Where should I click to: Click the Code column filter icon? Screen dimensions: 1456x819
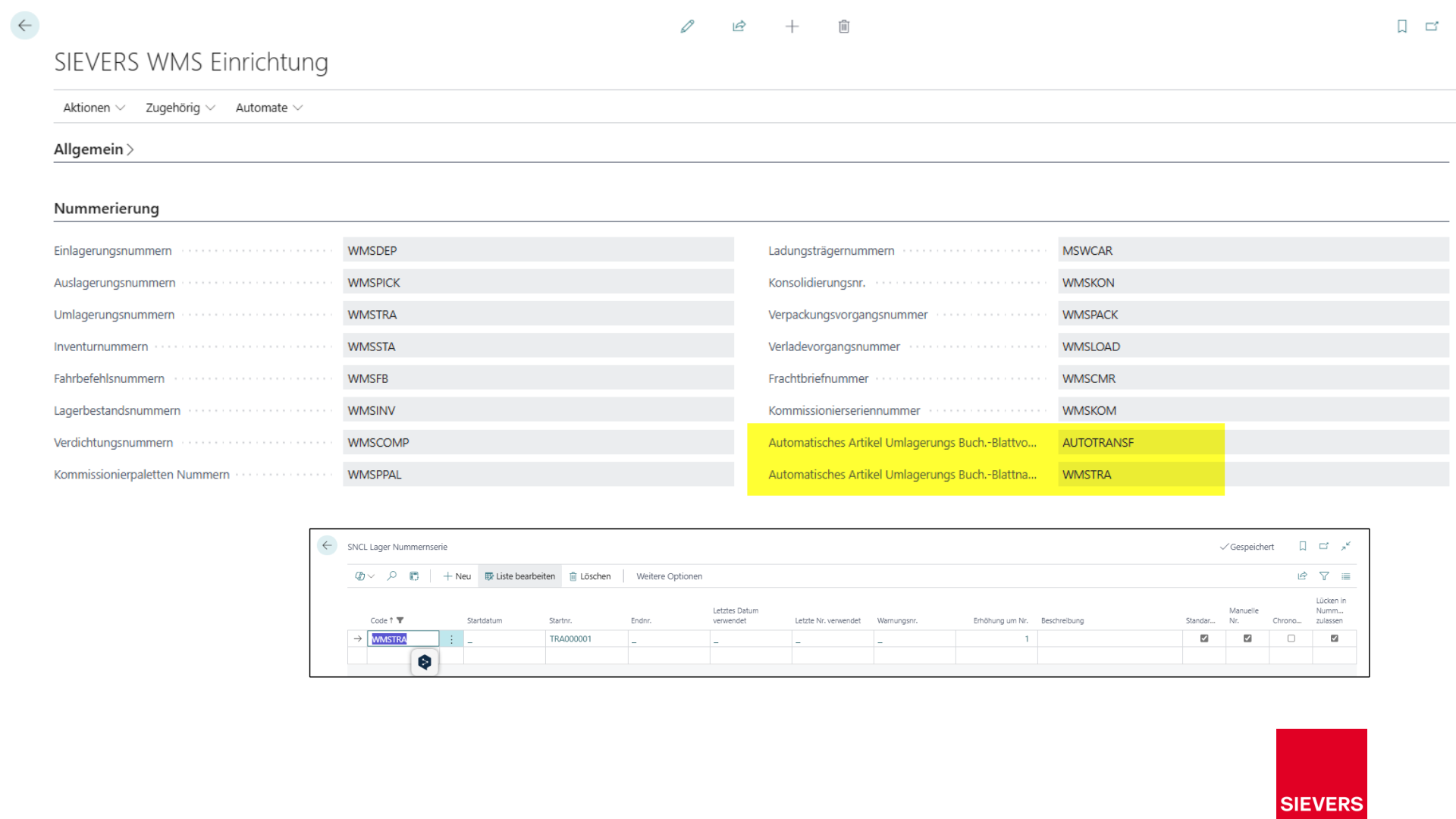tap(400, 620)
